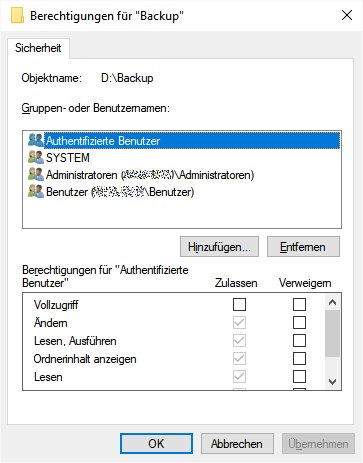Check Verweigern in the Lesen row
This screenshot has height=463, width=363.
click(x=299, y=376)
